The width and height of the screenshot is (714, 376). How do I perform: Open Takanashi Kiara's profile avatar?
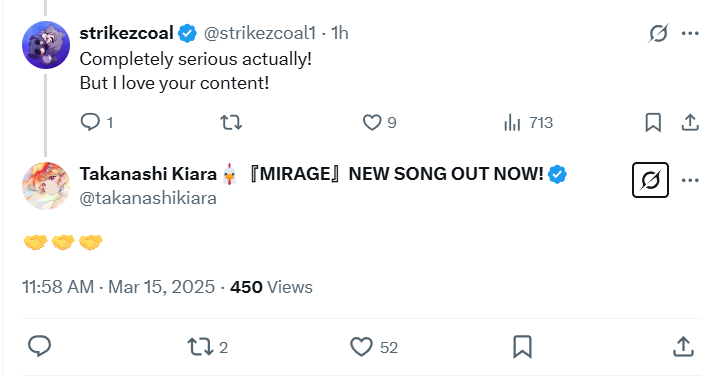point(46,186)
